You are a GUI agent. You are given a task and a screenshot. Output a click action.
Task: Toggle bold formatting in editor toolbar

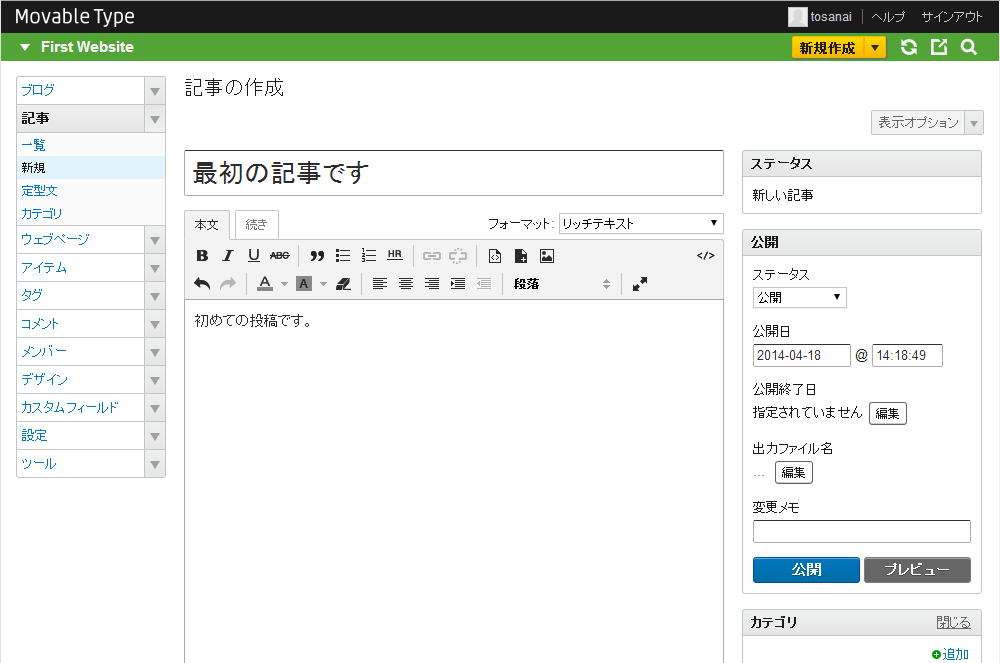[202, 256]
